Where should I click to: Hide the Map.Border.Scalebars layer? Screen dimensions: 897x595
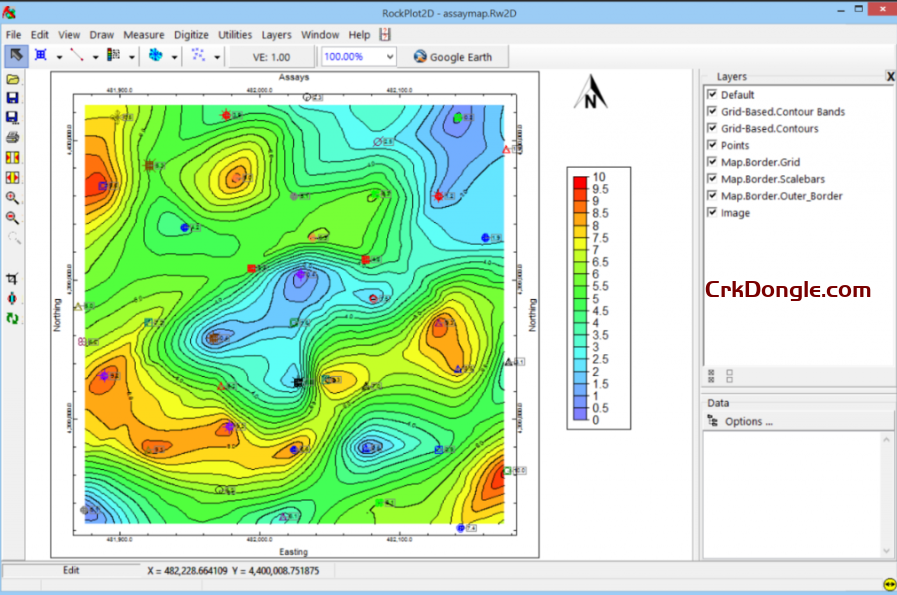712,179
